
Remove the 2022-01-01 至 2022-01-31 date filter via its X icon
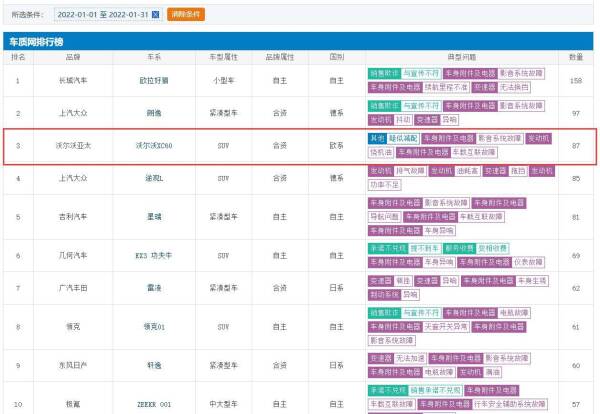[155, 15]
